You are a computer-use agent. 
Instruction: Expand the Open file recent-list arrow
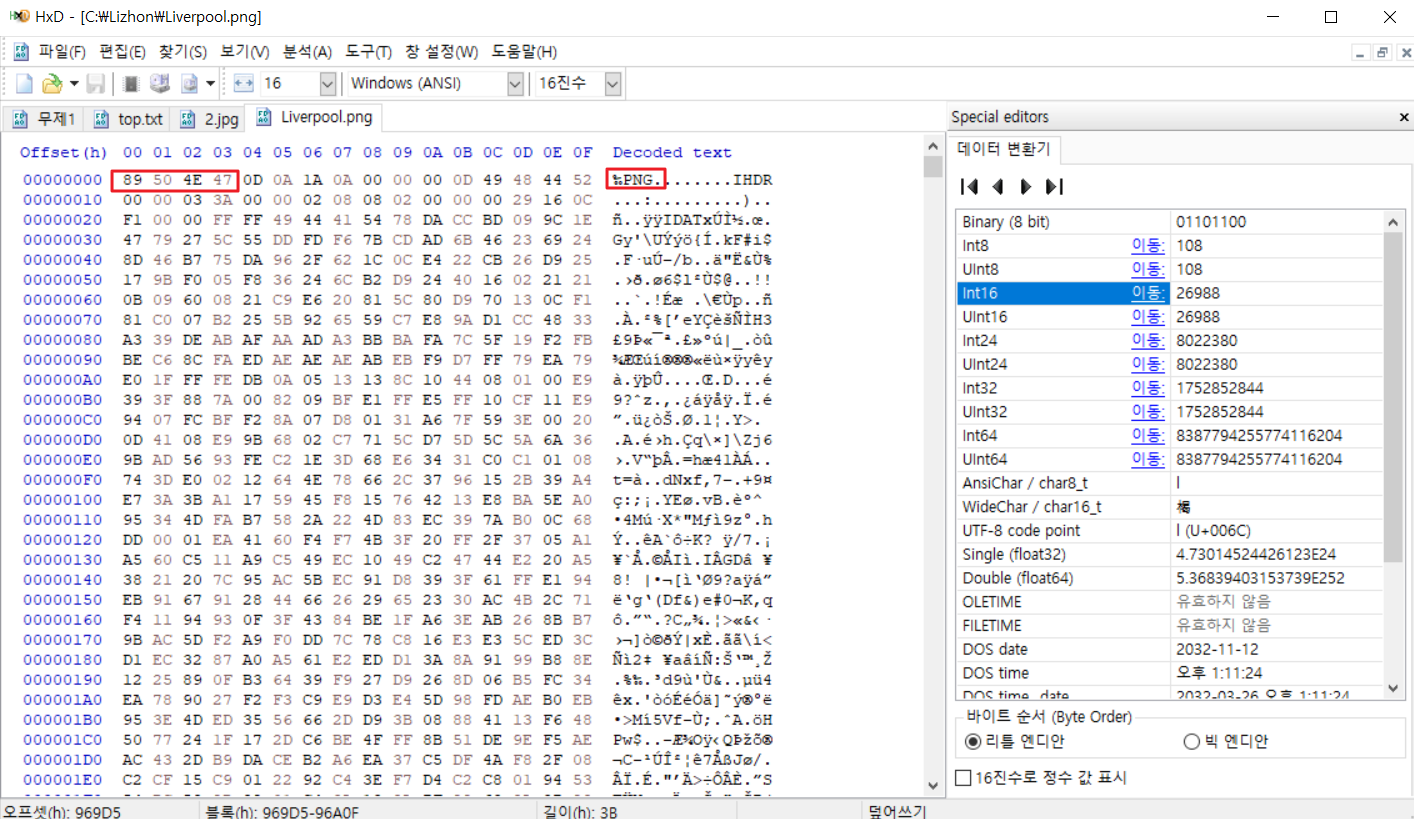[x=74, y=84]
